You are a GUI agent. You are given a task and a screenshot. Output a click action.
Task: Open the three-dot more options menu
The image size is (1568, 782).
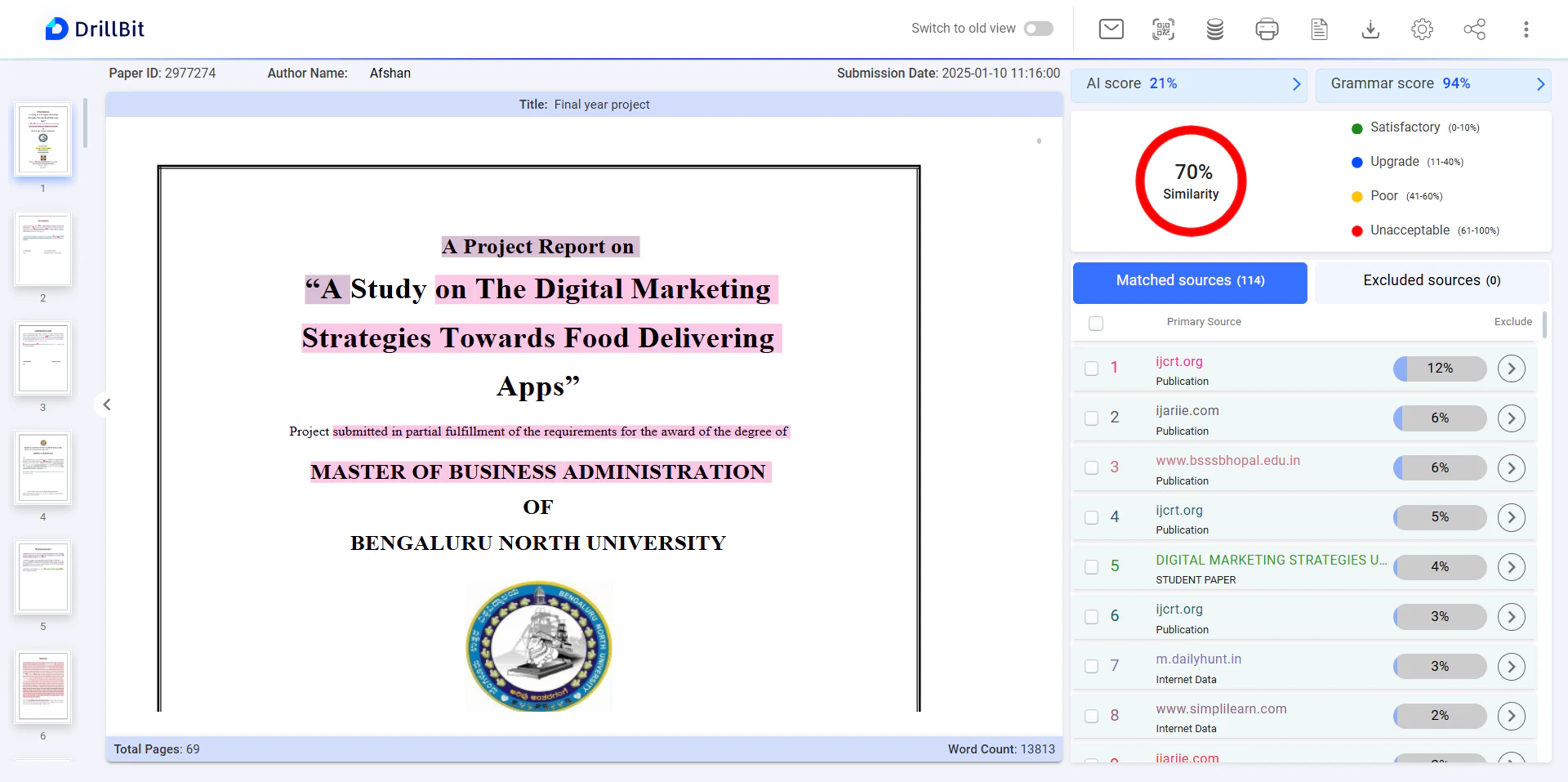point(1526,29)
